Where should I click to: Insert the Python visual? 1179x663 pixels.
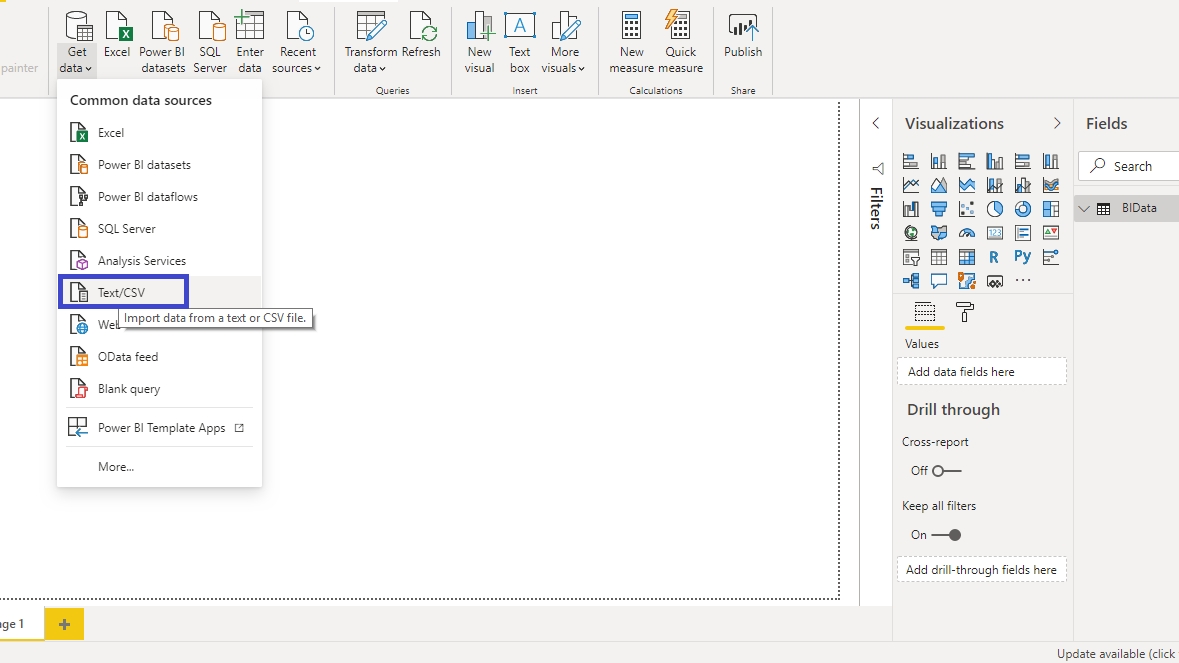(1022, 257)
